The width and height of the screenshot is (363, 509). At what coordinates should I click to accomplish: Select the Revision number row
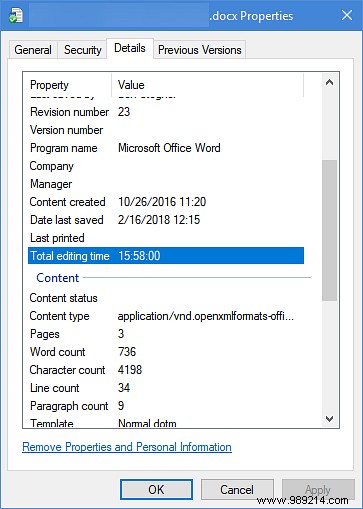(x=166, y=112)
